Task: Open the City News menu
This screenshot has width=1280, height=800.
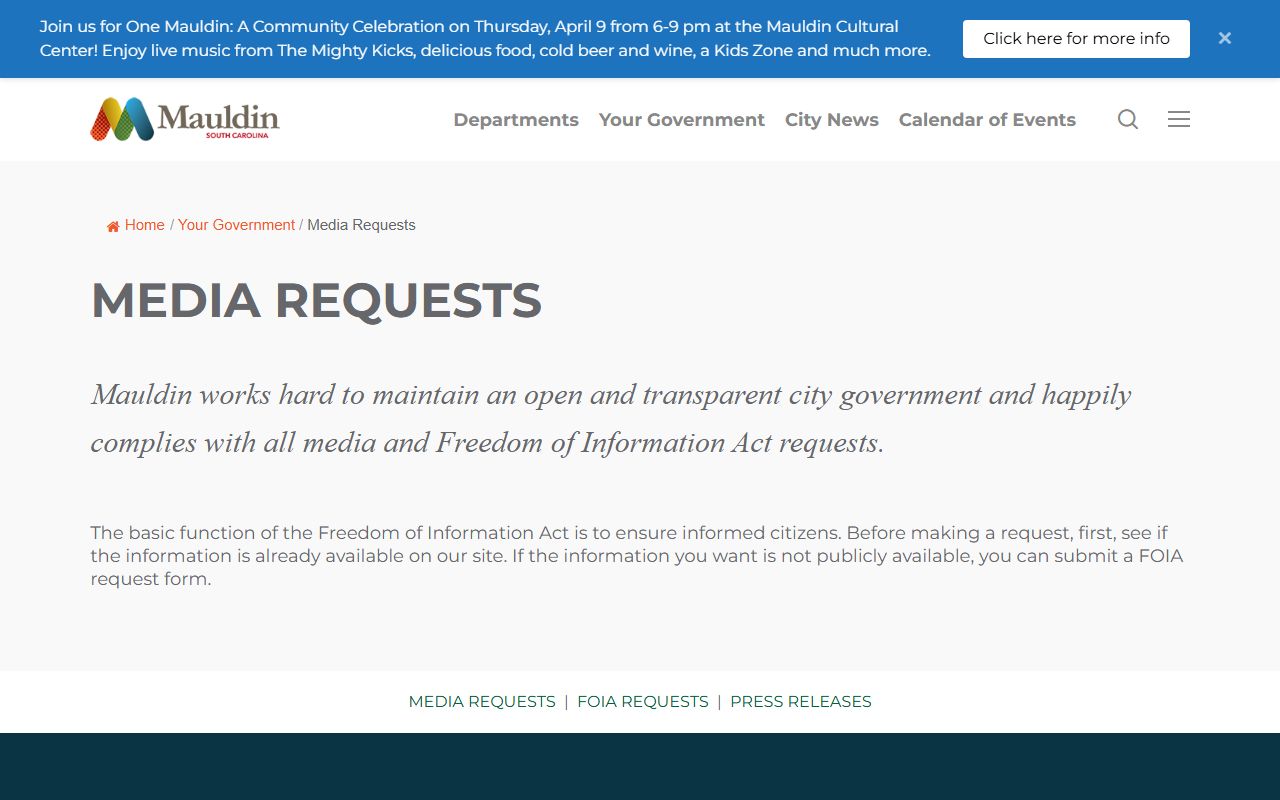Action: 832,120
